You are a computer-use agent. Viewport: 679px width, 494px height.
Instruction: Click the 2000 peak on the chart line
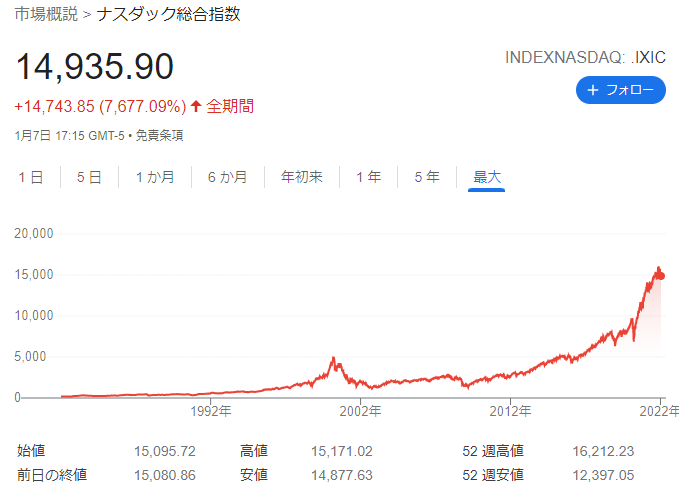333,358
